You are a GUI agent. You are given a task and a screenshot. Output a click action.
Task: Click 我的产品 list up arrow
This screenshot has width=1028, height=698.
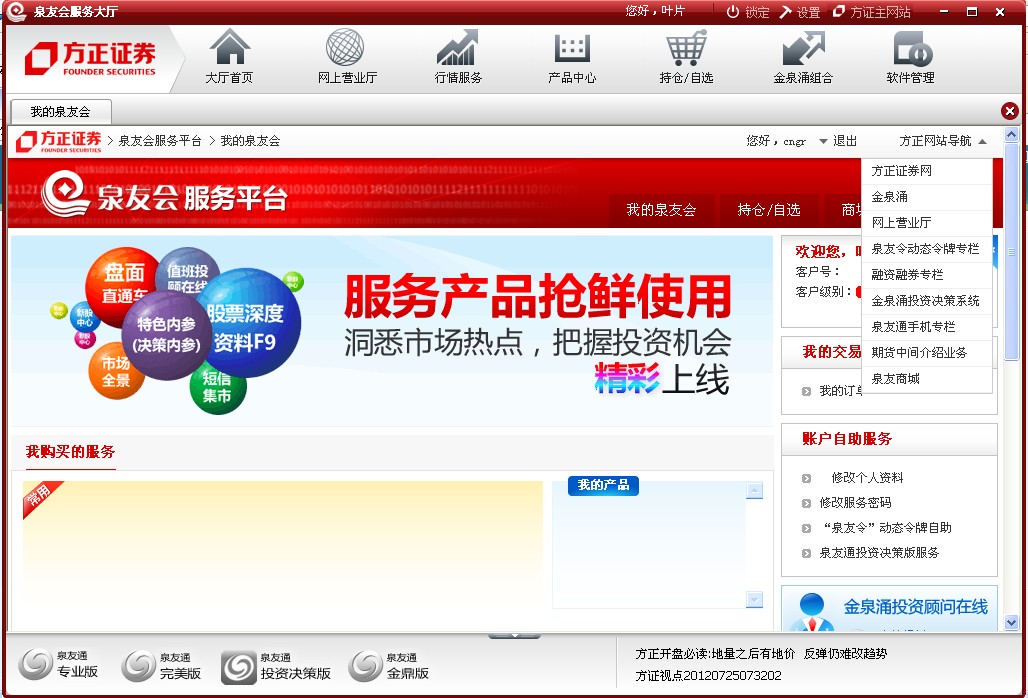point(755,490)
